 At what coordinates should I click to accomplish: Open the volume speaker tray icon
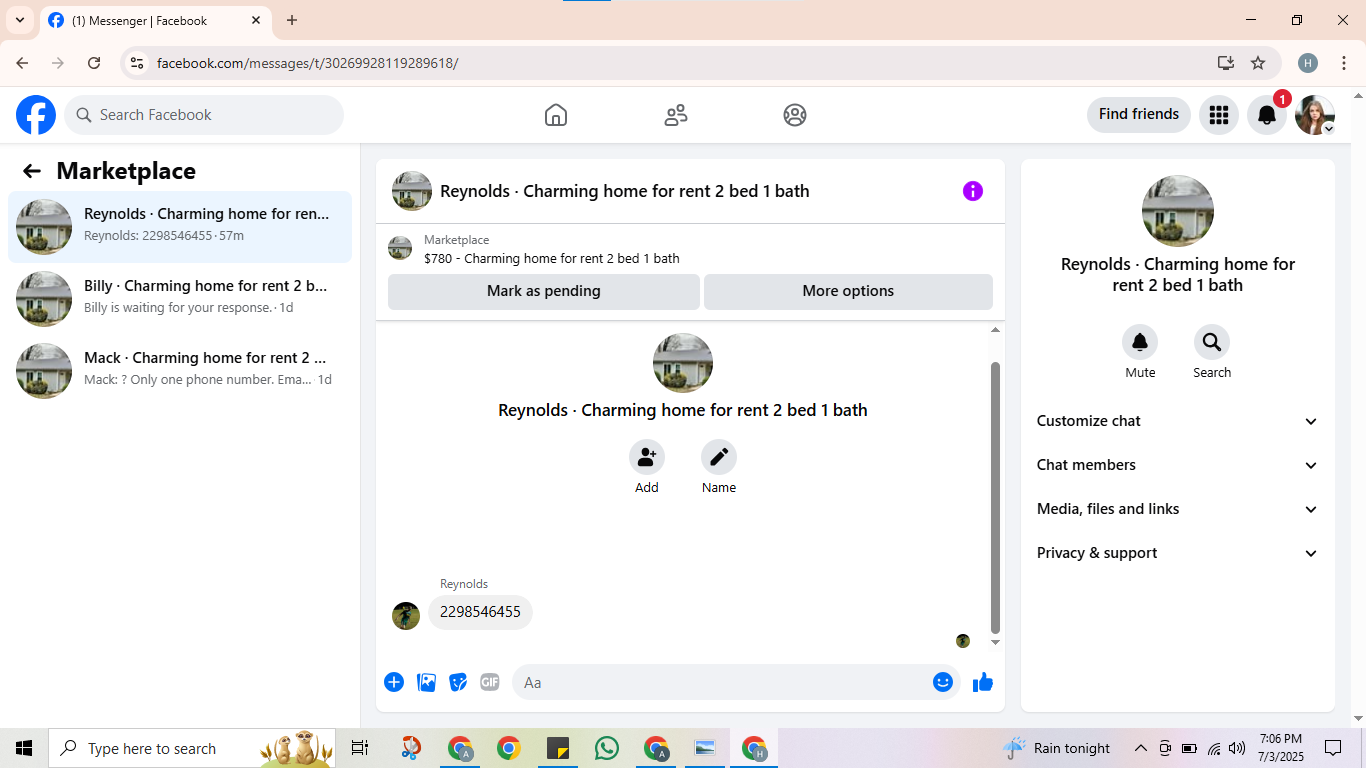[1237, 748]
